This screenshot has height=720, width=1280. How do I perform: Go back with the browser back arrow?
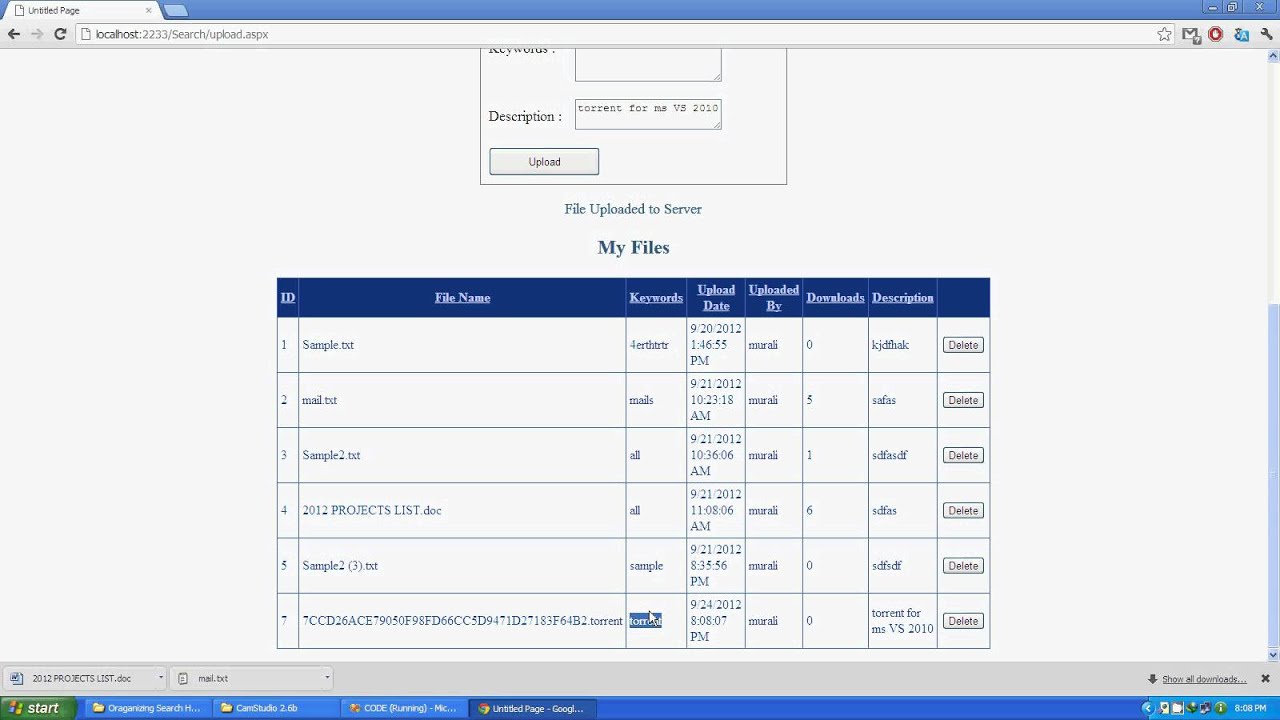point(14,34)
